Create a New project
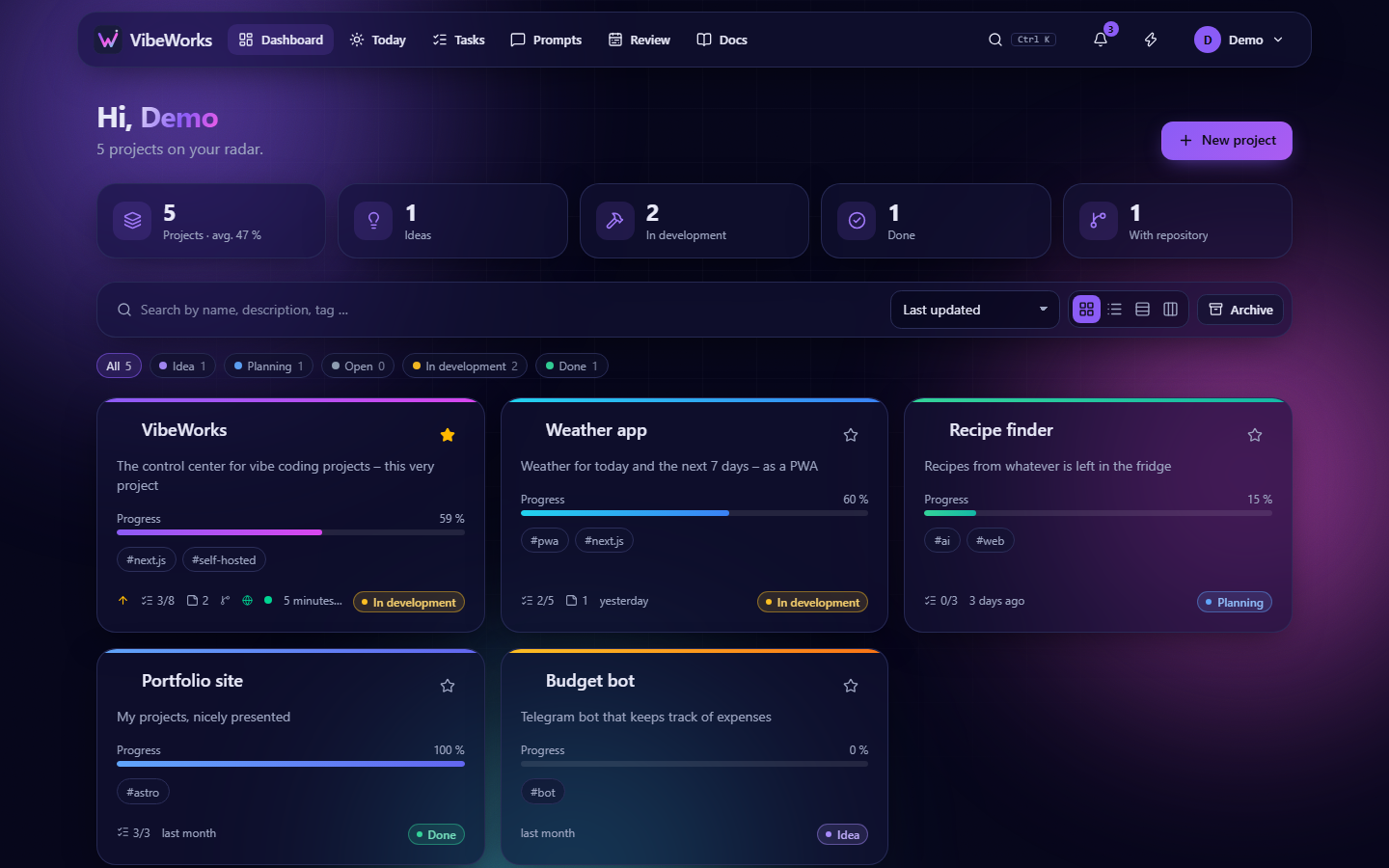1389x868 pixels. [1226, 141]
